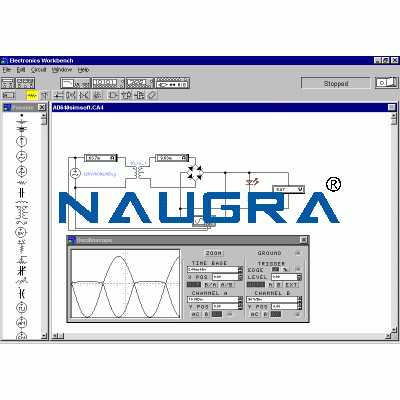The width and height of the screenshot is (400, 400).
Task: Open the multimeter instrument in the toolbar
Action: coord(8,83)
